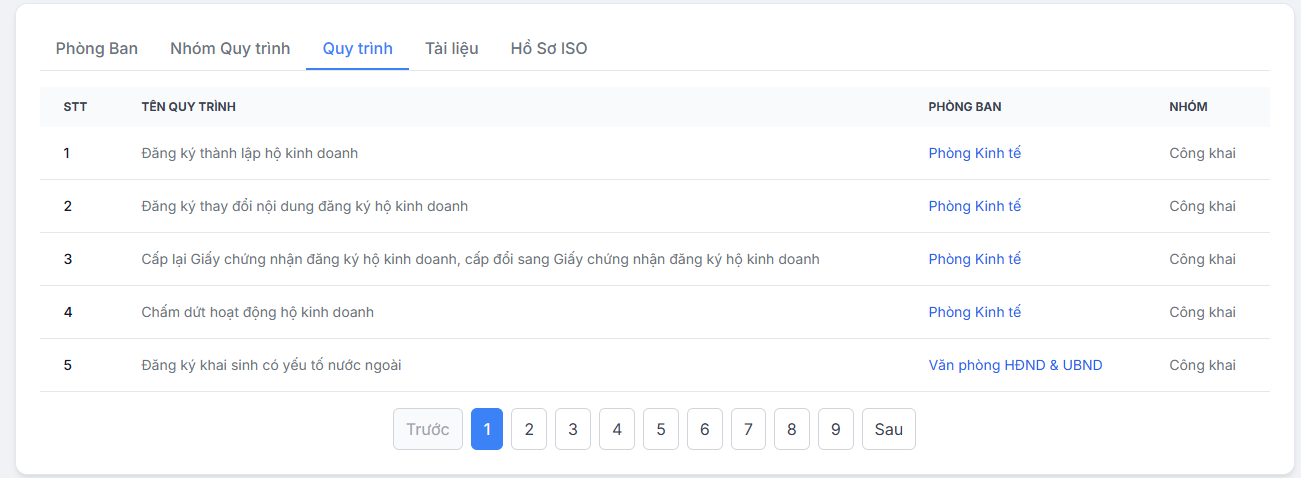
Task: Go to page 3 in pagination
Action: (573, 429)
